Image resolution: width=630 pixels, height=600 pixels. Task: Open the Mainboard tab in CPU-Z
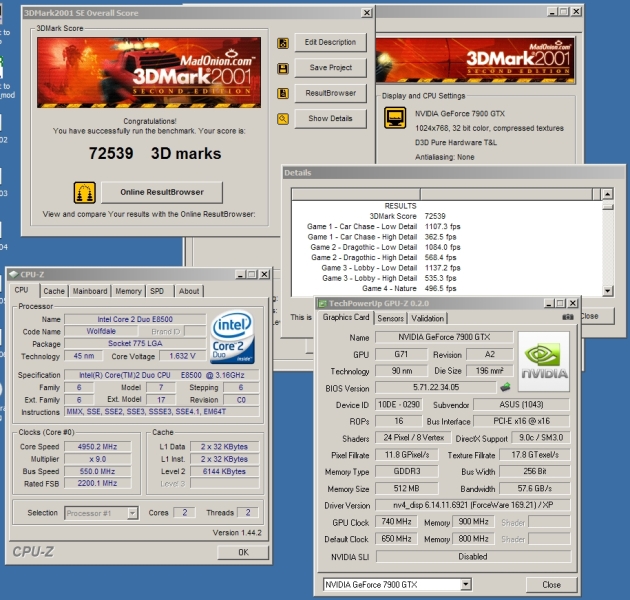click(90, 291)
